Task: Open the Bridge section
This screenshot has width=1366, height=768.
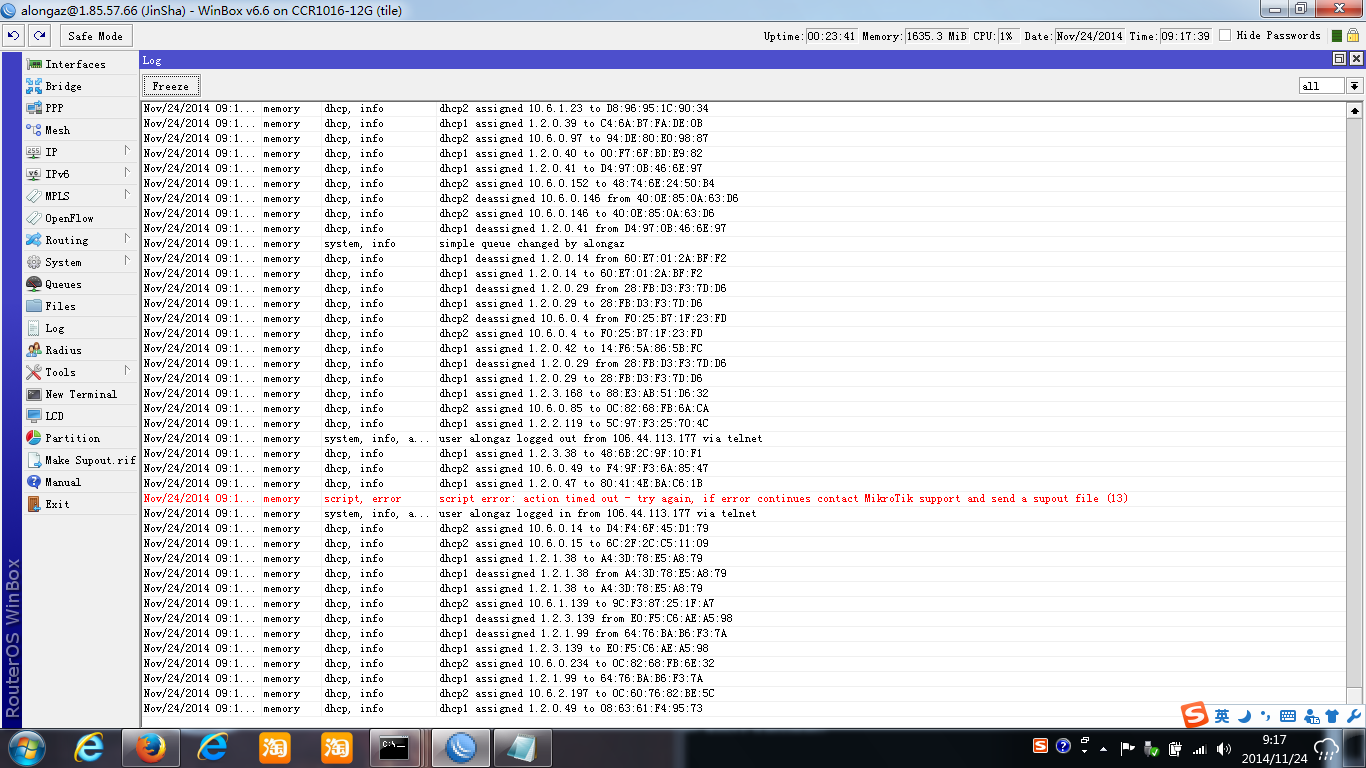Action: click(x=80, y=86)
